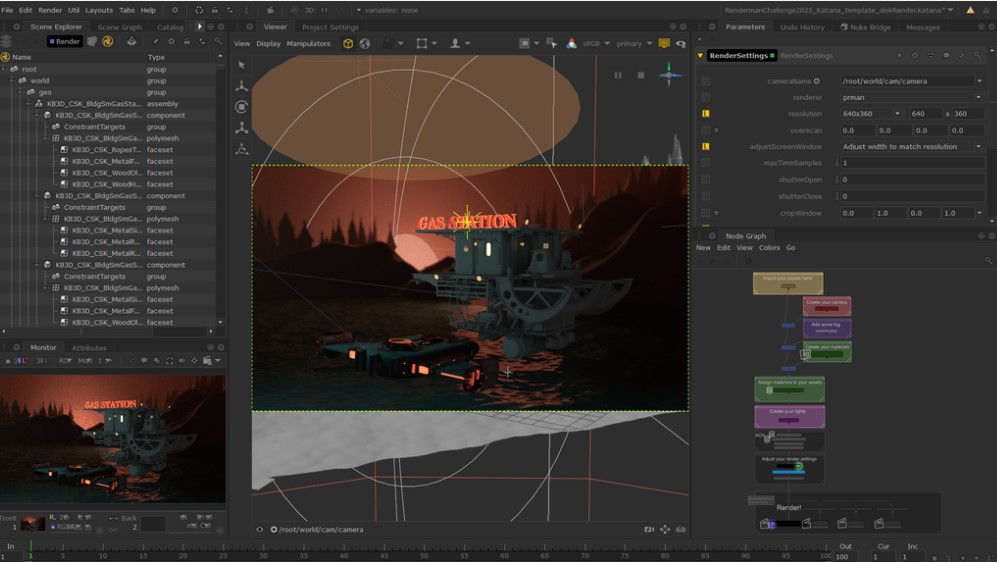Switch to the Project Settings tab
The image size is (997, 562).
(330, 27)
